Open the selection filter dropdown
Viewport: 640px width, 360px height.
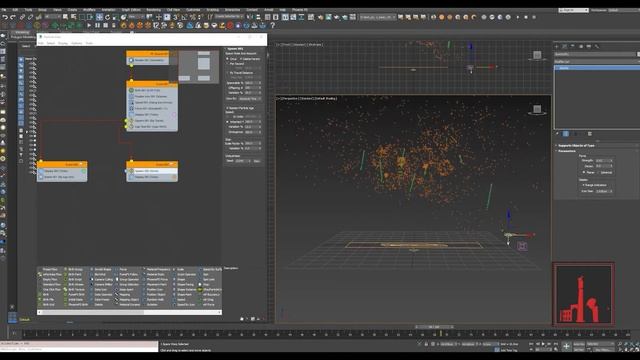[x=53, y=17]
